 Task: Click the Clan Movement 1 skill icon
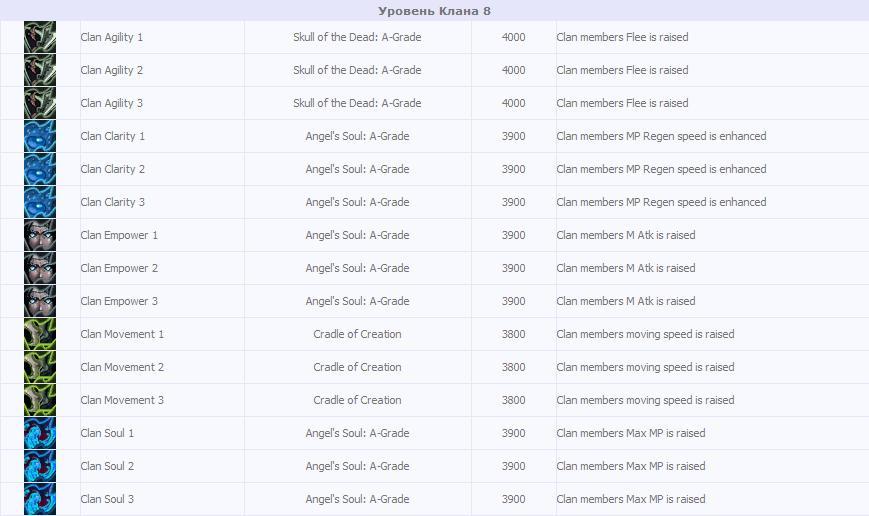pyautogui.click(x=40, y=335)
